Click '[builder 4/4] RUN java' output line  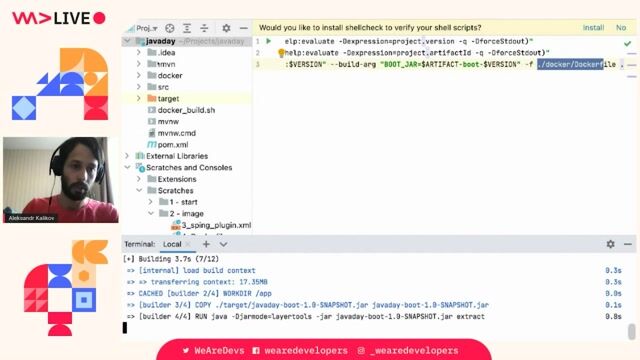point(312,316)
